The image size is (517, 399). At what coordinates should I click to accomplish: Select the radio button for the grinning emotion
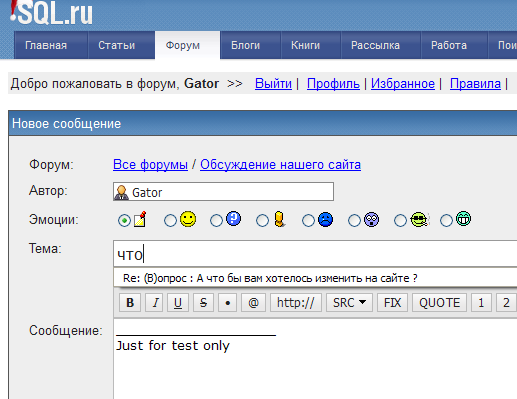pos(446,220)
